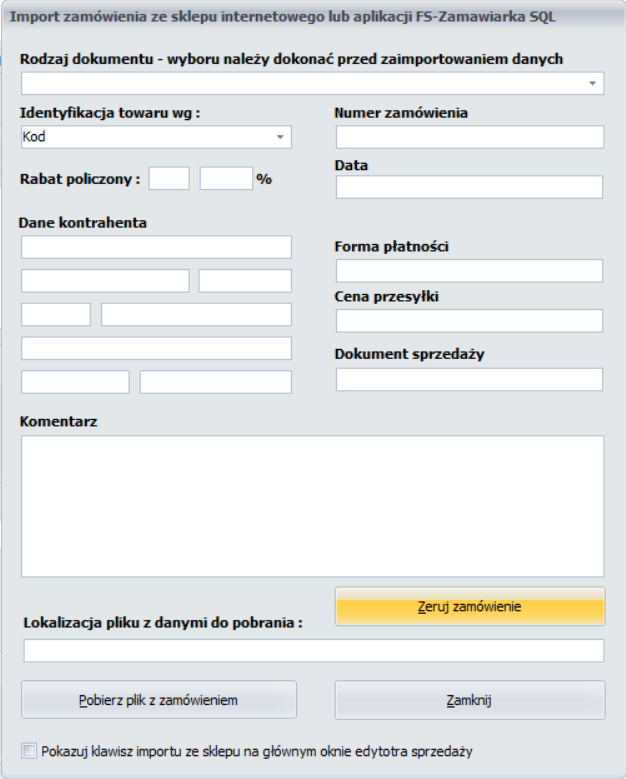Click the Zeruj zamówienie button
This screenshot has height=779, width=626.
coord(470,606)
